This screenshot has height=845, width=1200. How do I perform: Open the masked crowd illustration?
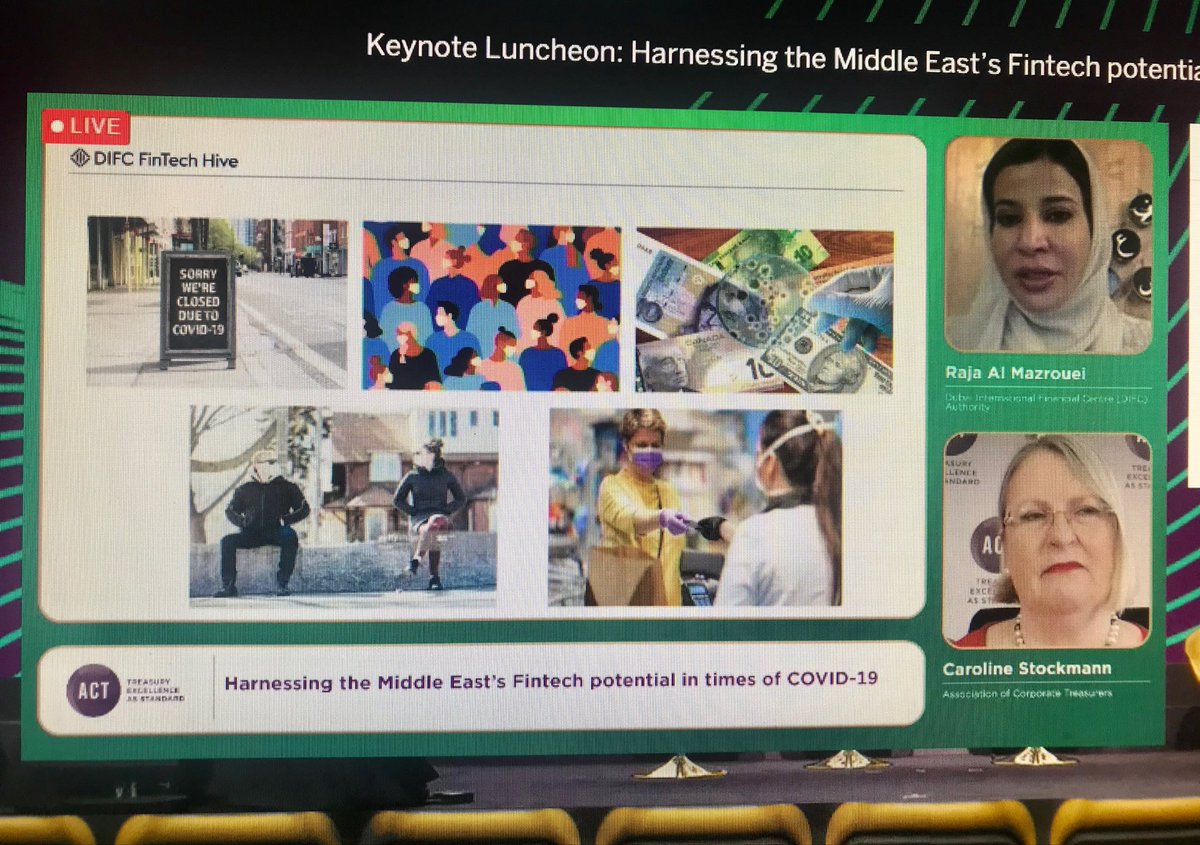click(x=491, y=306)
